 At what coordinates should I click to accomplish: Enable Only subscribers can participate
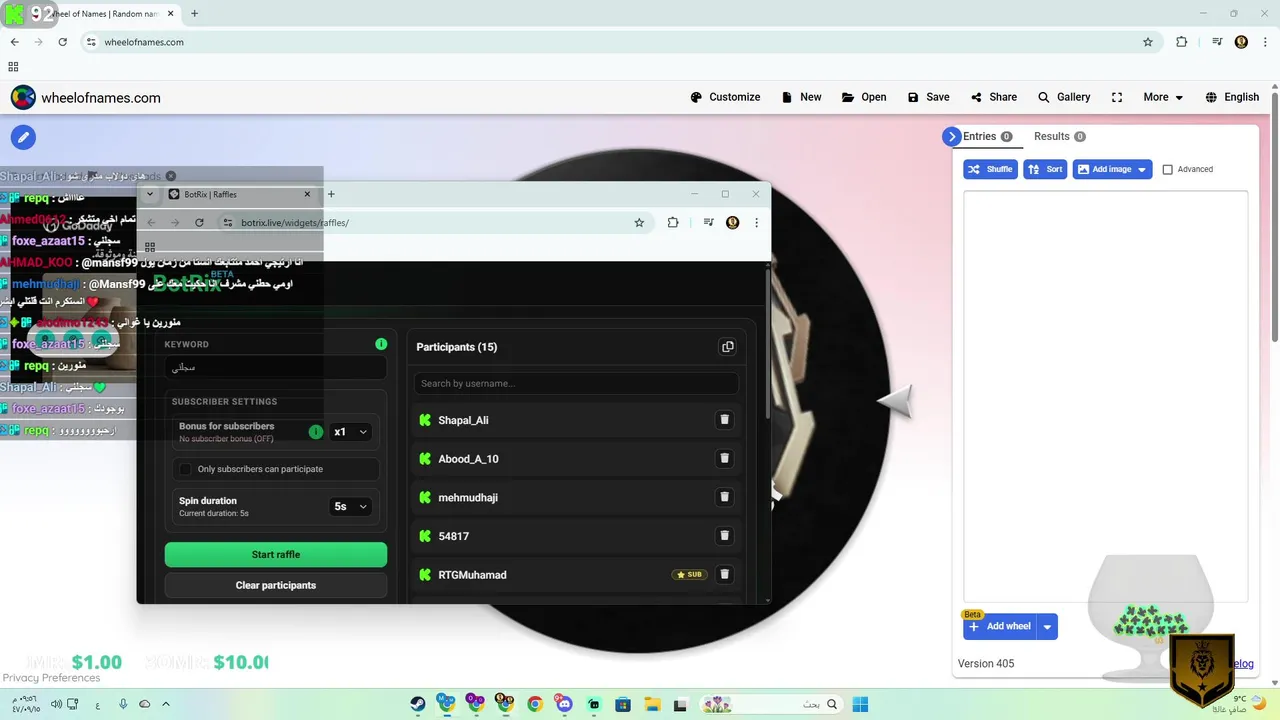(184, 469)
